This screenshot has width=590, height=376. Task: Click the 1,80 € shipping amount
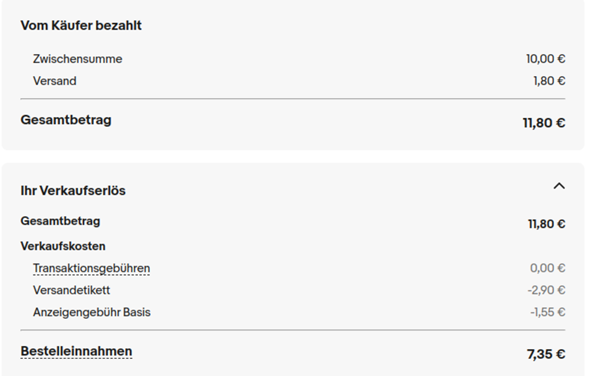pyautogui.click(x=549, y=81)
